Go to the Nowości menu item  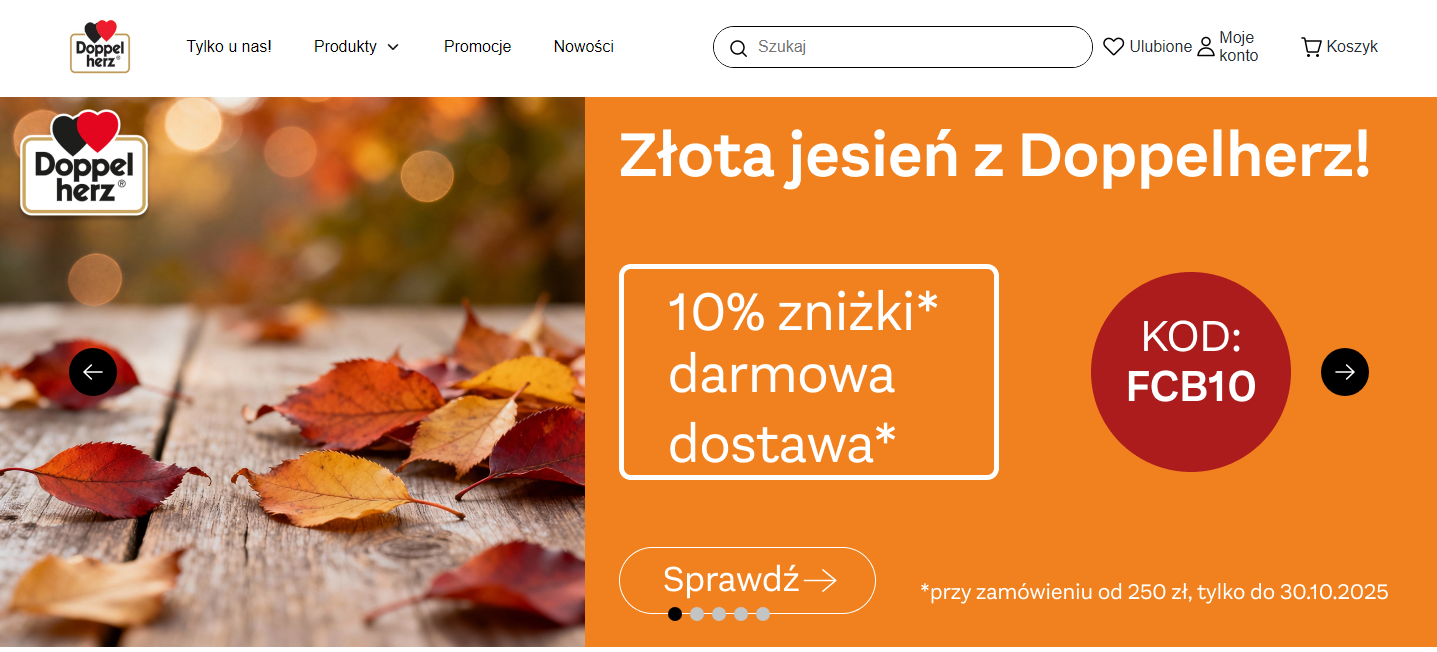pos(583,46)
